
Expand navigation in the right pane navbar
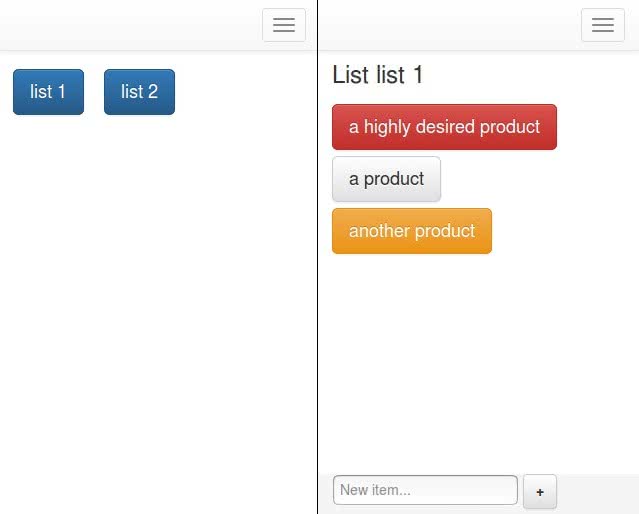pyautogui.click(x=603, y=25)
